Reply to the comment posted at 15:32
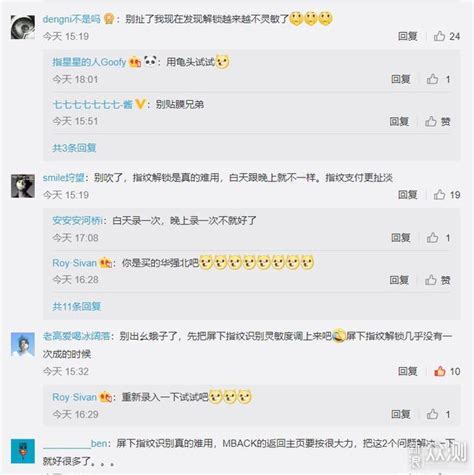Screen dimensions: 474x475 (x=408, y=371)
